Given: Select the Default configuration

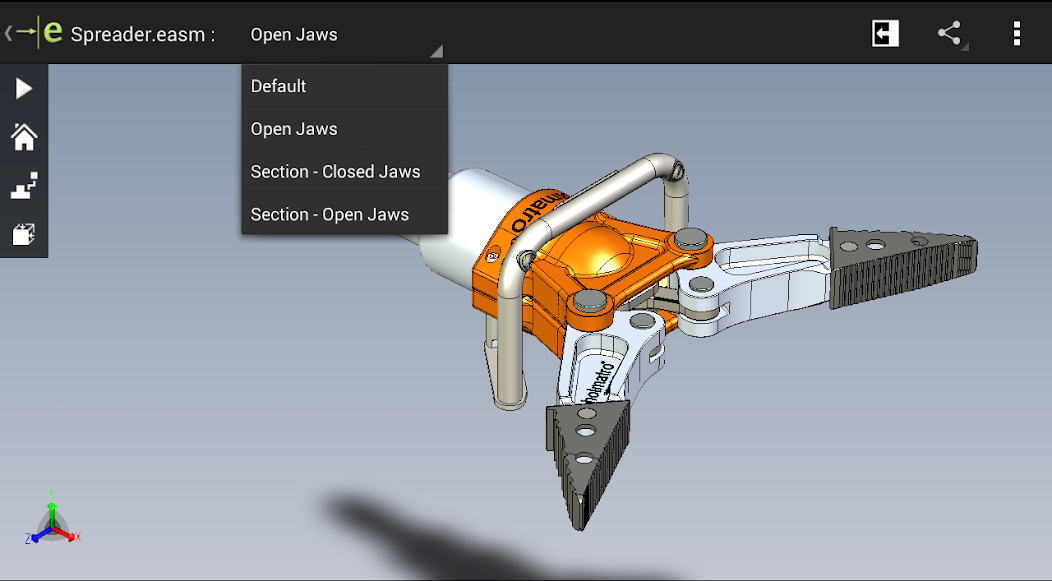Looking at the screenshot, I should [x=344, y=86].
